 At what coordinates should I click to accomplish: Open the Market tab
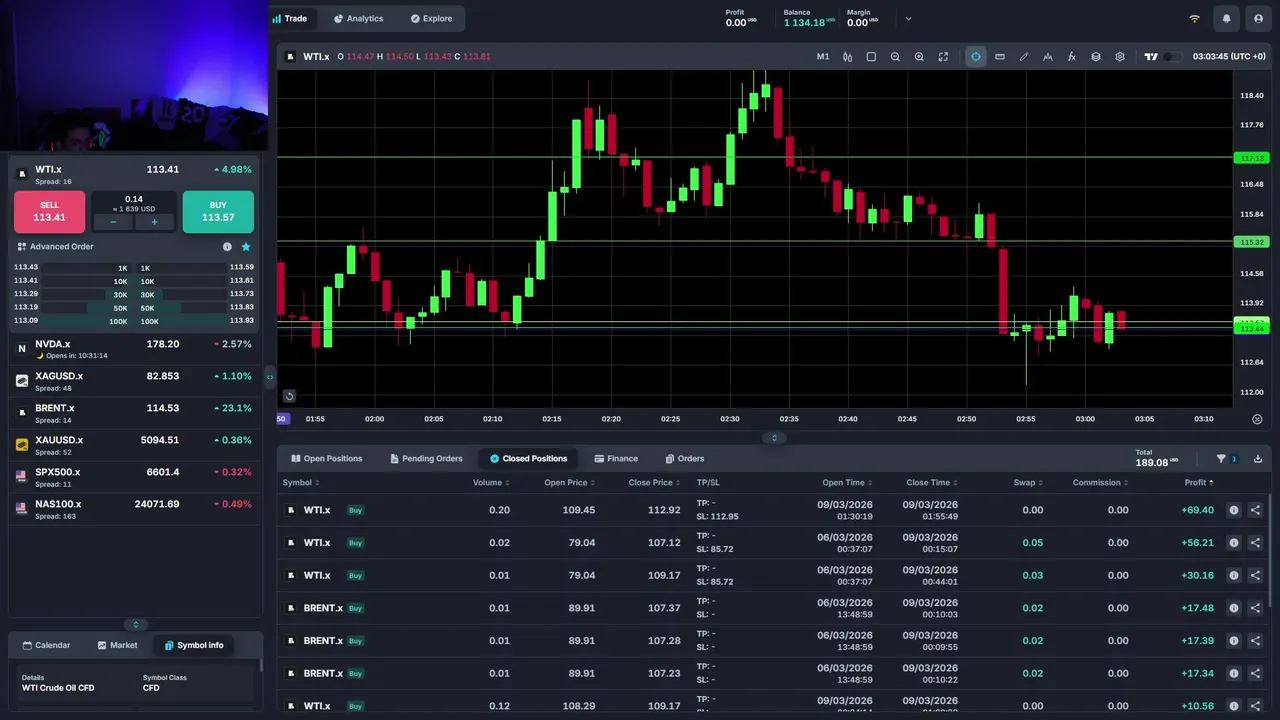tap(118, 645)
